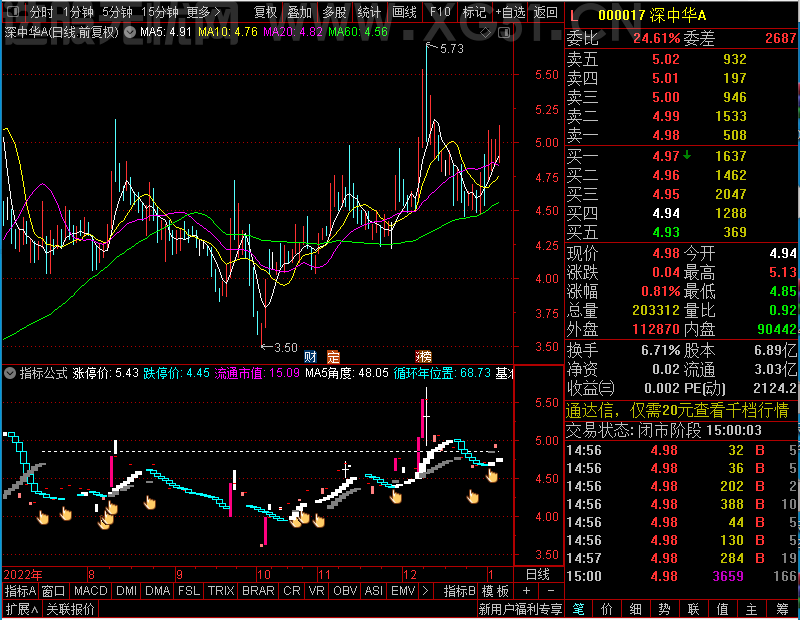Select the DMA indicator
The image size is (800, 620).
pos(158,591)
